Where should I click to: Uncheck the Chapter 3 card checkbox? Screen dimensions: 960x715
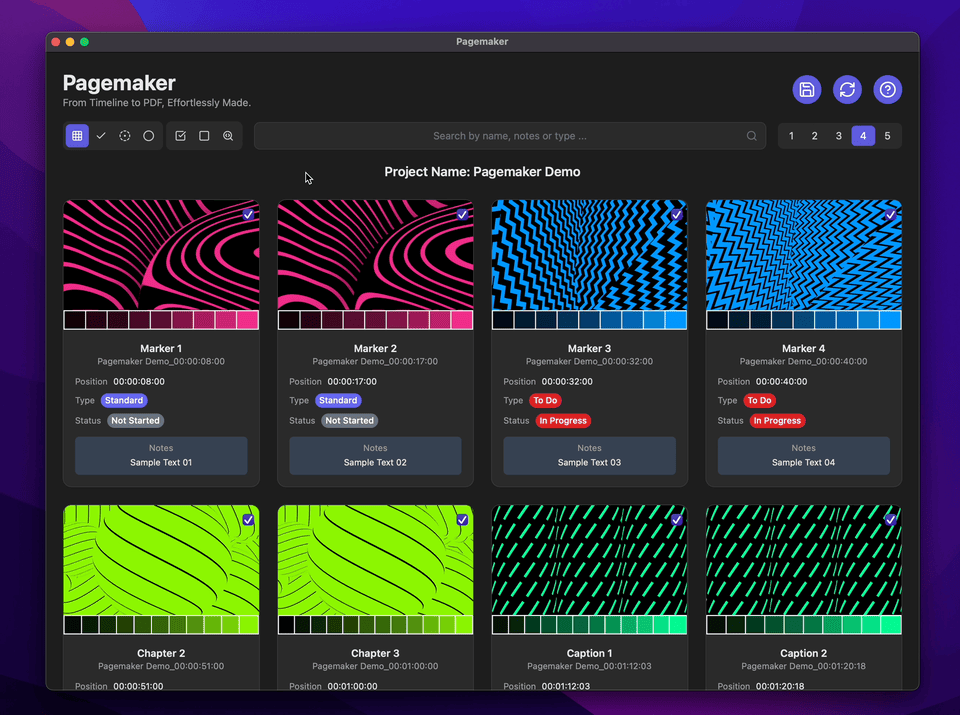pos(462,519)
